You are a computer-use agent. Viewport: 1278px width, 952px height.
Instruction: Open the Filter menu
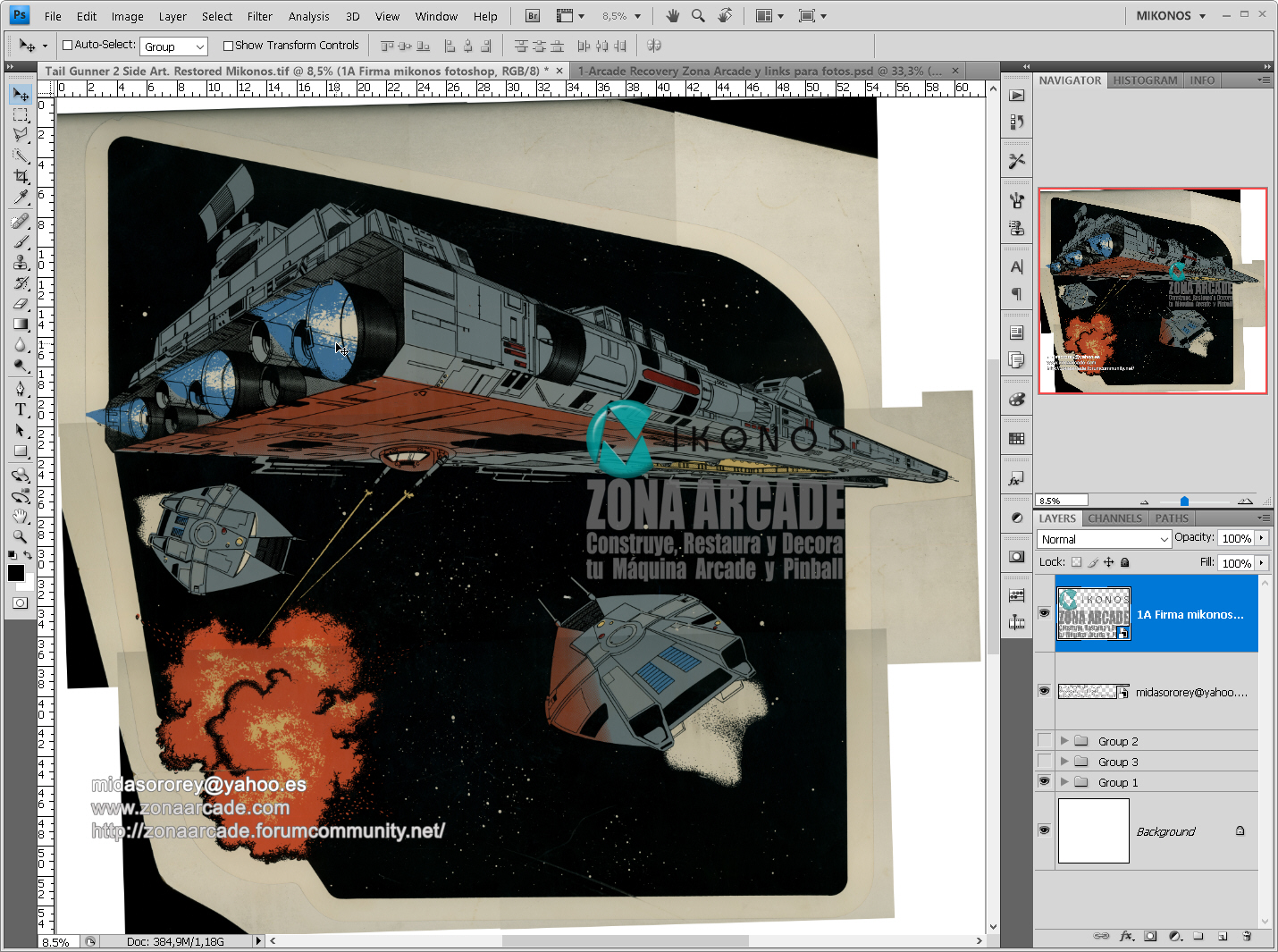(x=259, y=15)
